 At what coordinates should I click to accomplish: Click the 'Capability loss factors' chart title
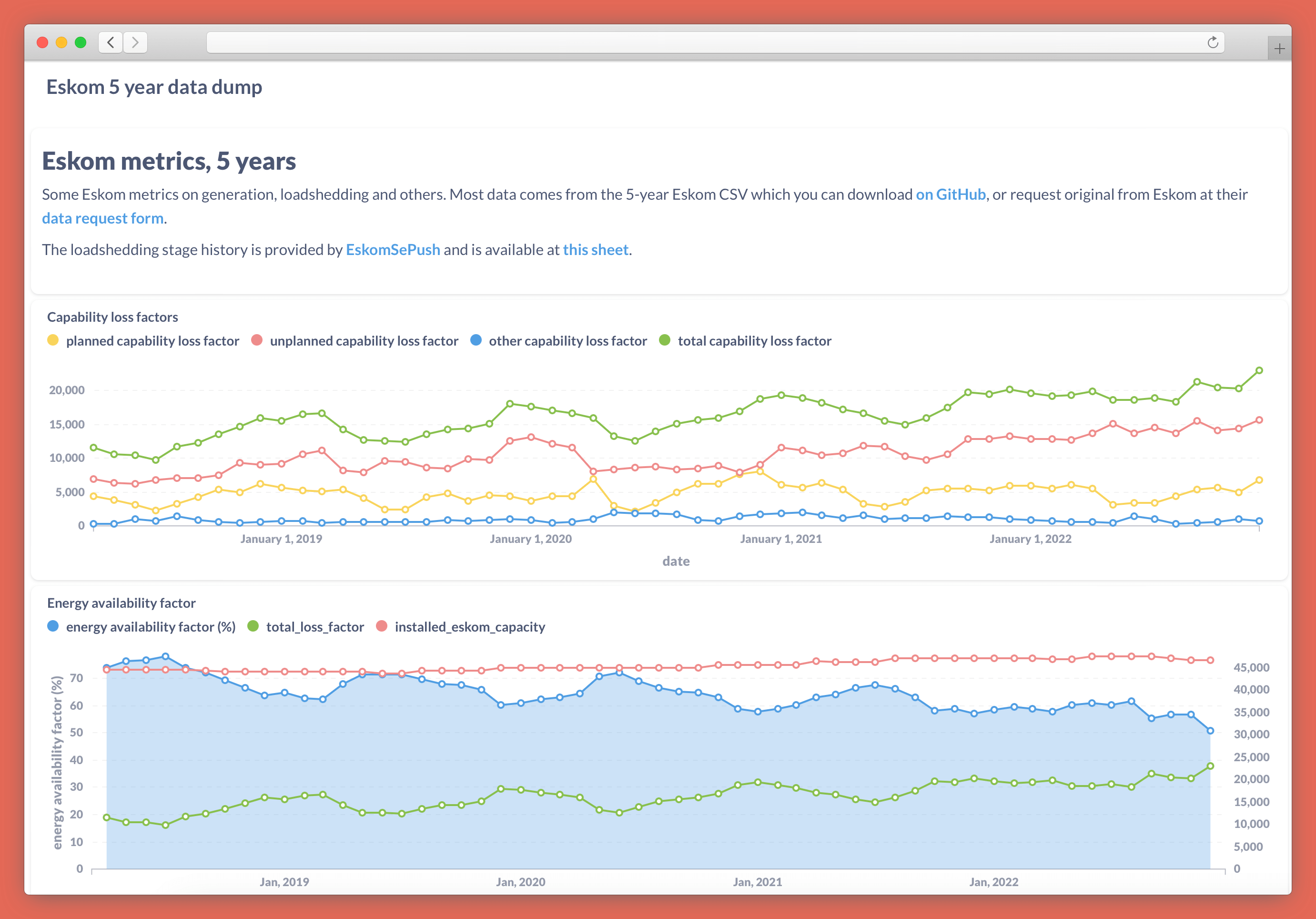112,317
